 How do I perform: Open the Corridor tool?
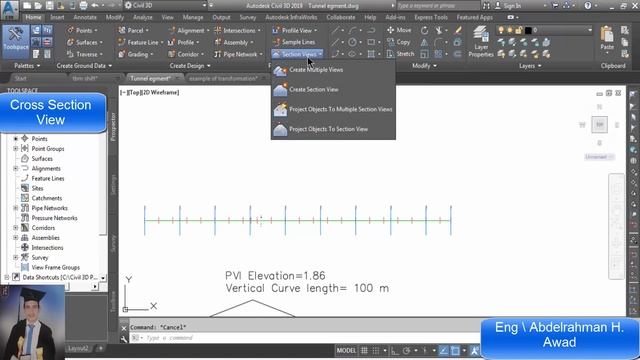click(x=186, y=54)
